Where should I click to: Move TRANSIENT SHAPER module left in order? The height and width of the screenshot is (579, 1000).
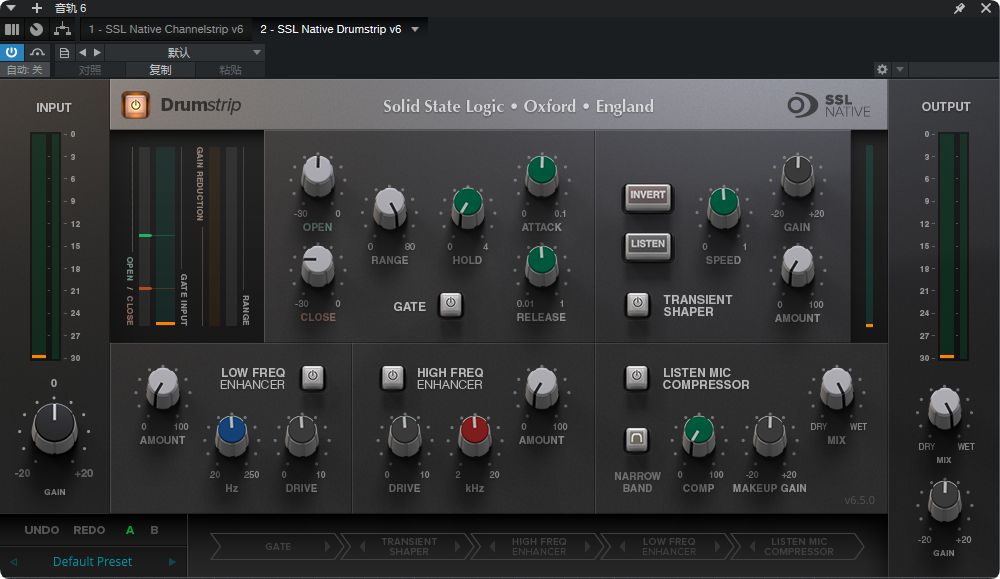tap(363, 546)
